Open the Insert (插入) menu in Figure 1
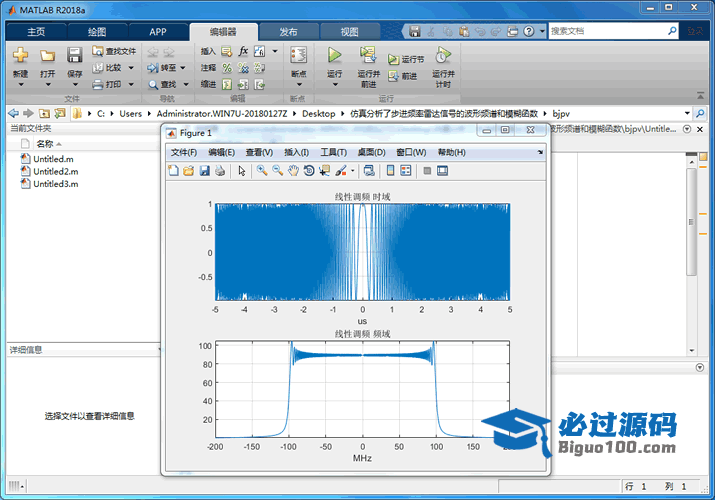Viewport: 715px width, 500px height. [296, 152]
